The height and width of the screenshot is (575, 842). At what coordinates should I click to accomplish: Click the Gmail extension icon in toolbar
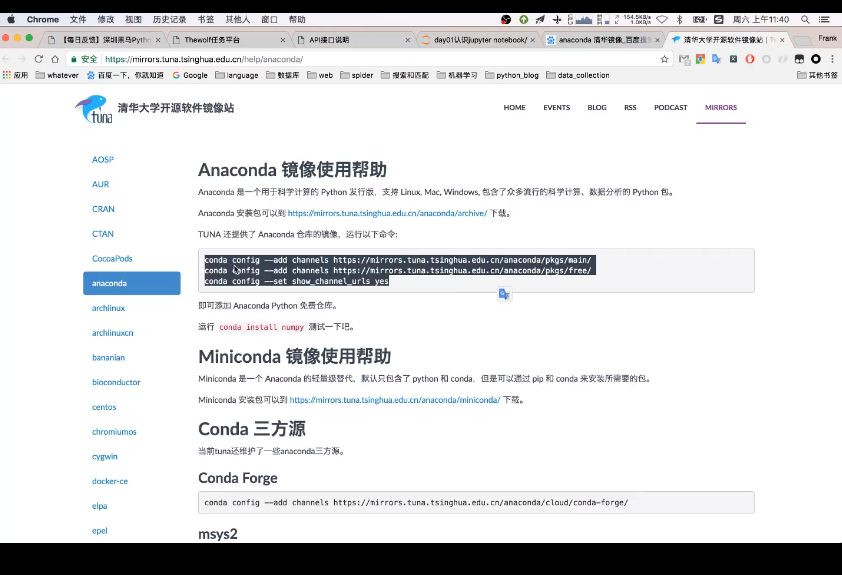pyautogui.click(x=684, y=59)
